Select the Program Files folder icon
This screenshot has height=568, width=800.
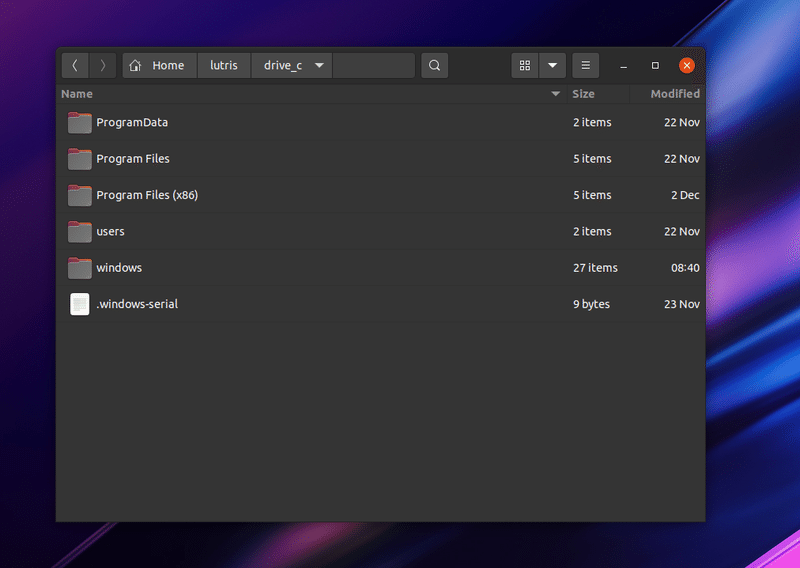pyautogui.click(x=80, y=159)
